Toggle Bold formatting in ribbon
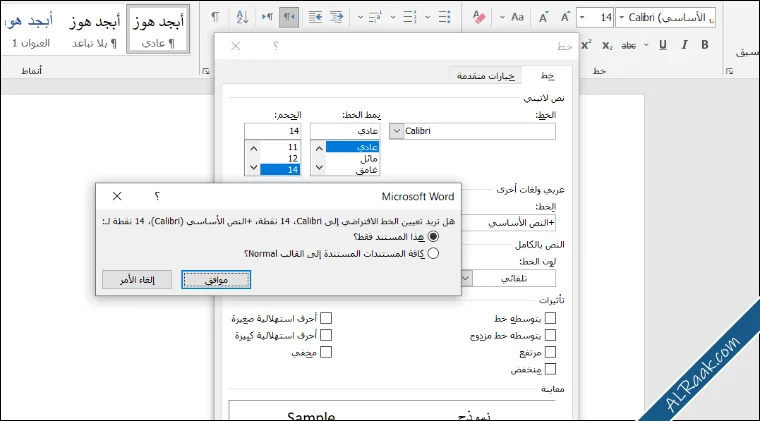The width and height of the screenshot is (760, 421). point(705,45)
